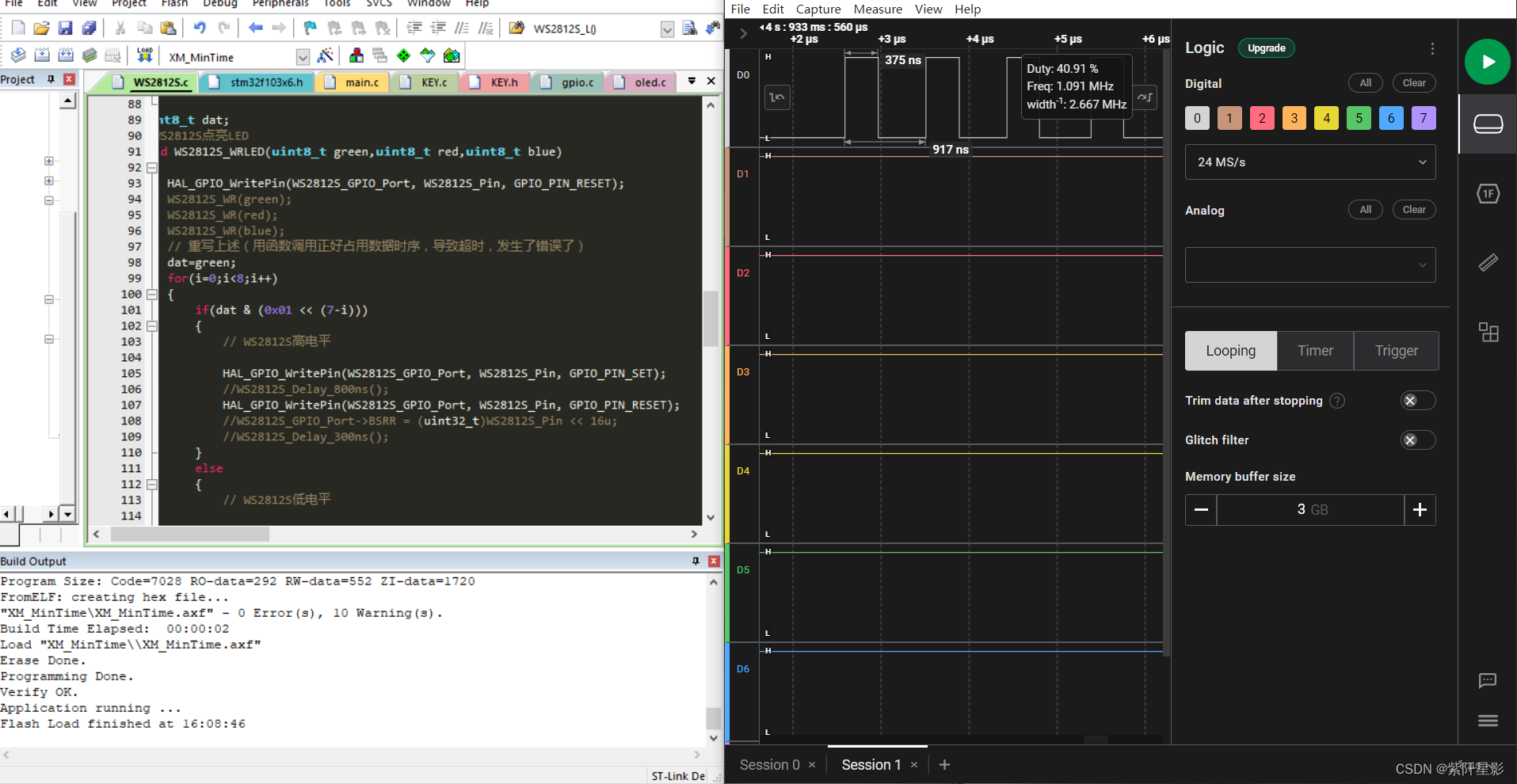Select the Timer capture mode
This screenshot has width=1517, height=784.
[x=1315, y=351]
